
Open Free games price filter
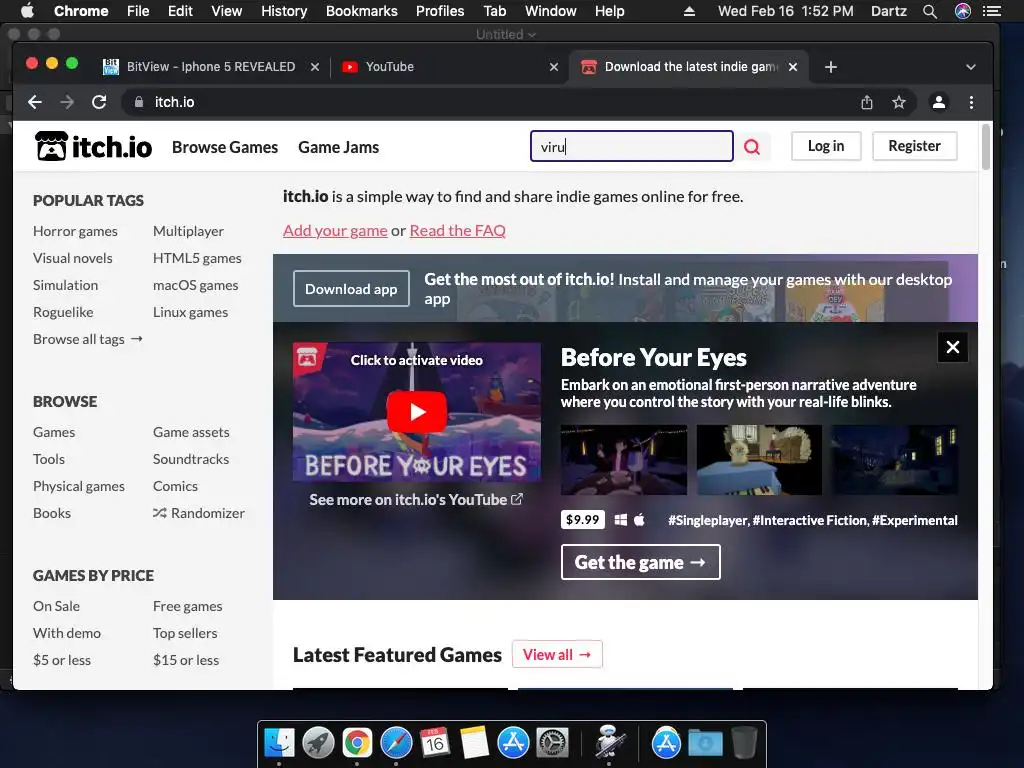pyautogui.click(x=187, y=607)
